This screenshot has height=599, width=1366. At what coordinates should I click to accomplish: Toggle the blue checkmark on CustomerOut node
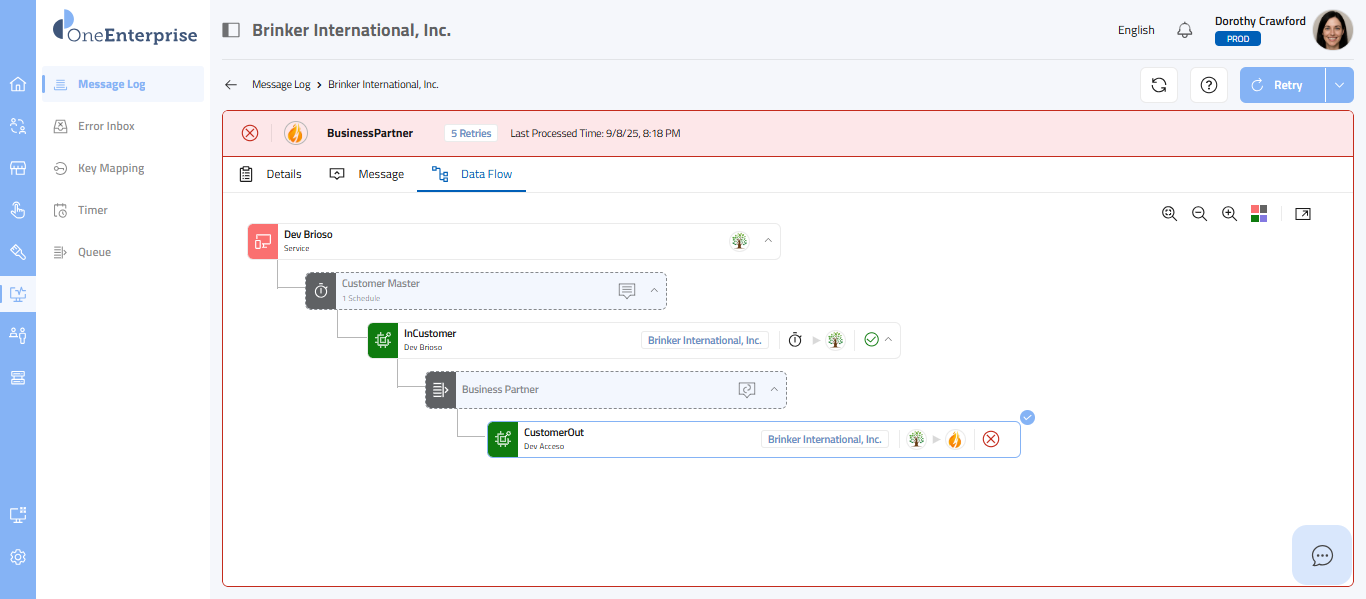(x=1027, y=418)
